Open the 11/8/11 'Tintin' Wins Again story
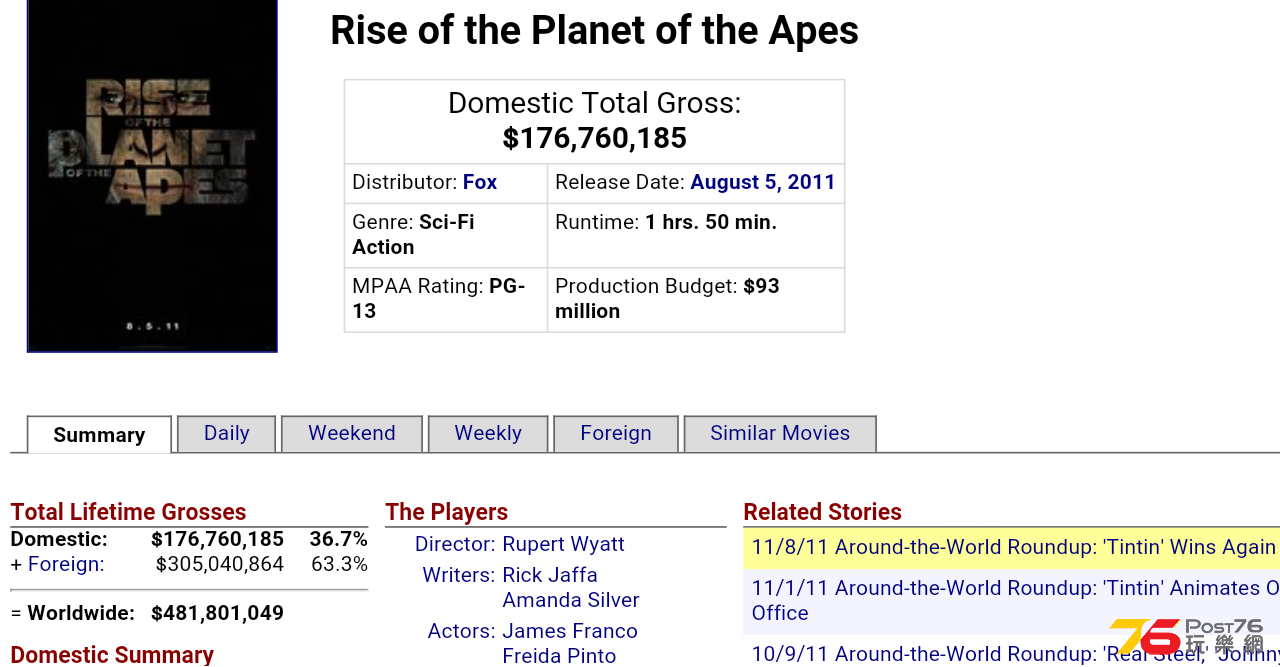The width and height of the screenshot is (1280, 667). (1014, 547)
